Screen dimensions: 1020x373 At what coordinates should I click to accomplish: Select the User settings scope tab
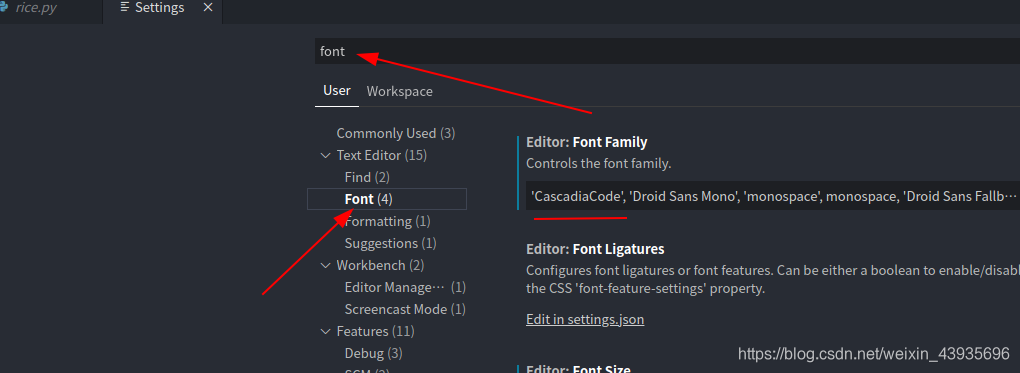click(337, 91)
